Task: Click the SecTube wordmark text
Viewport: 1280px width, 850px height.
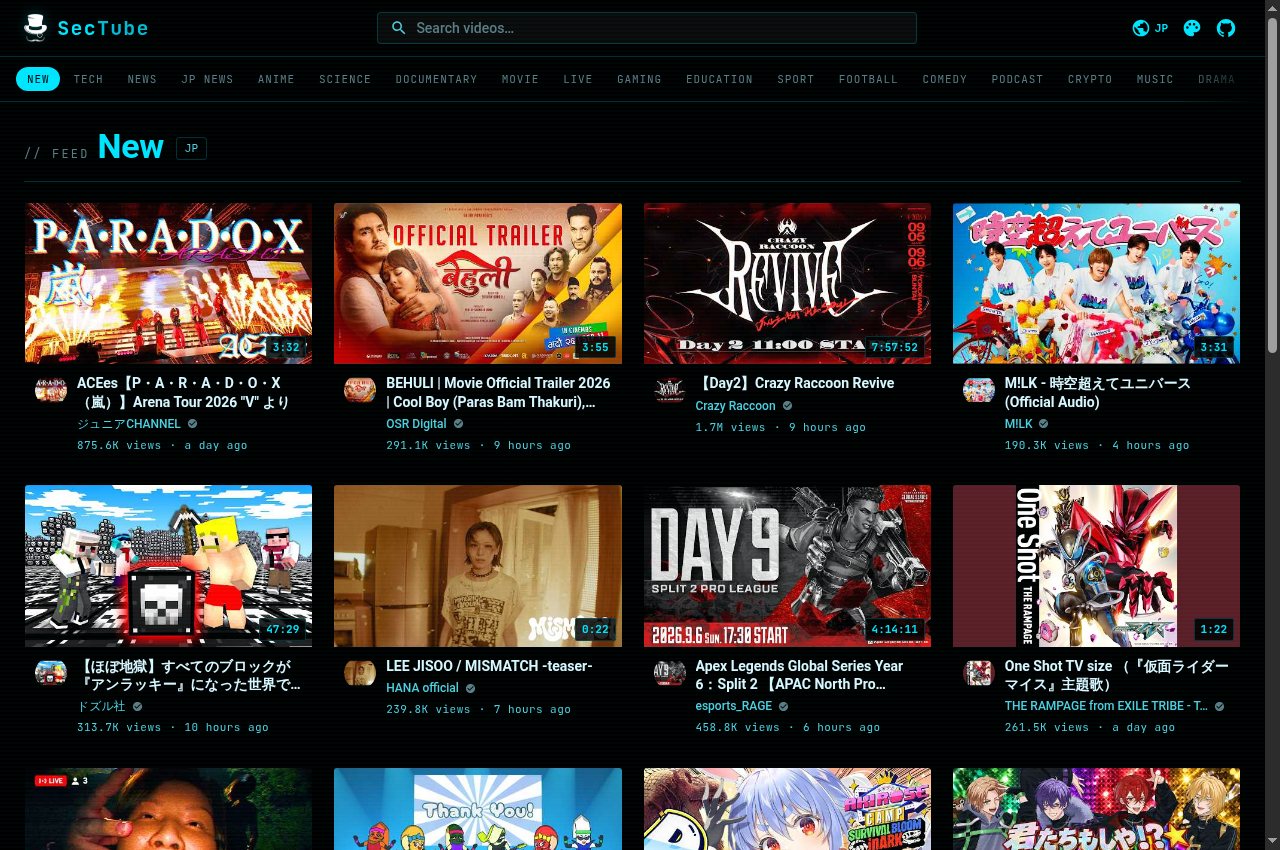Action: (103, 28)
